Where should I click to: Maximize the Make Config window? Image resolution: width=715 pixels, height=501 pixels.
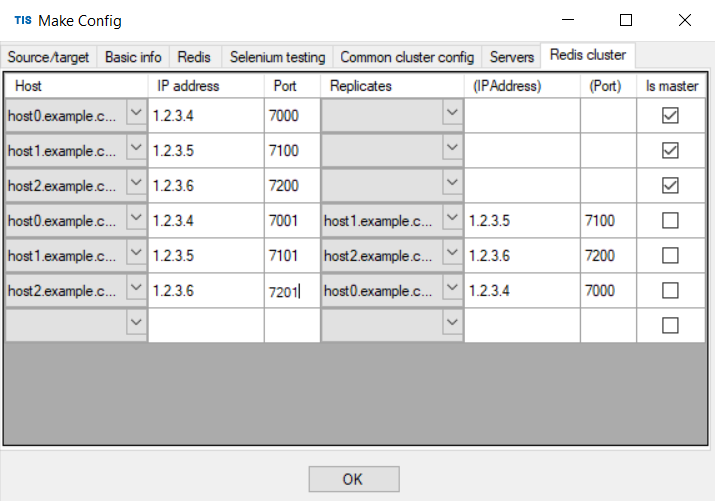626,20
